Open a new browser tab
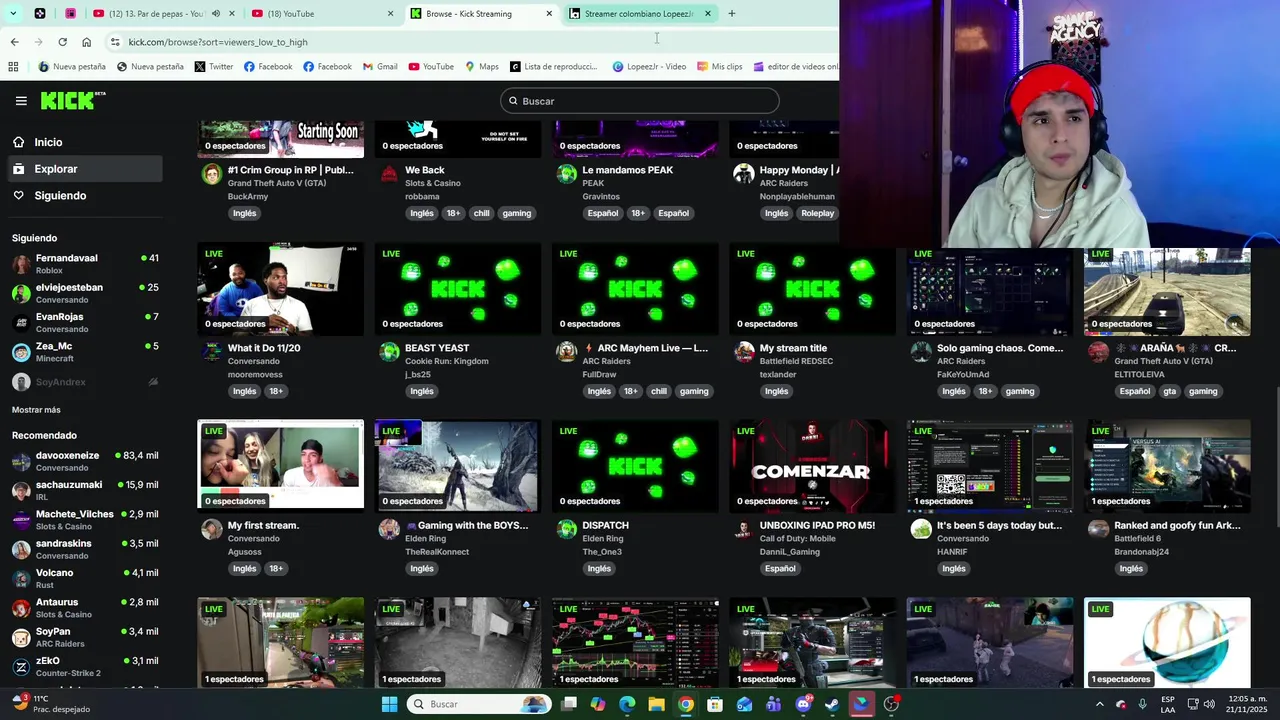Screen dimensions: 1280x720 pyautogui.click(x=731, y=14)
